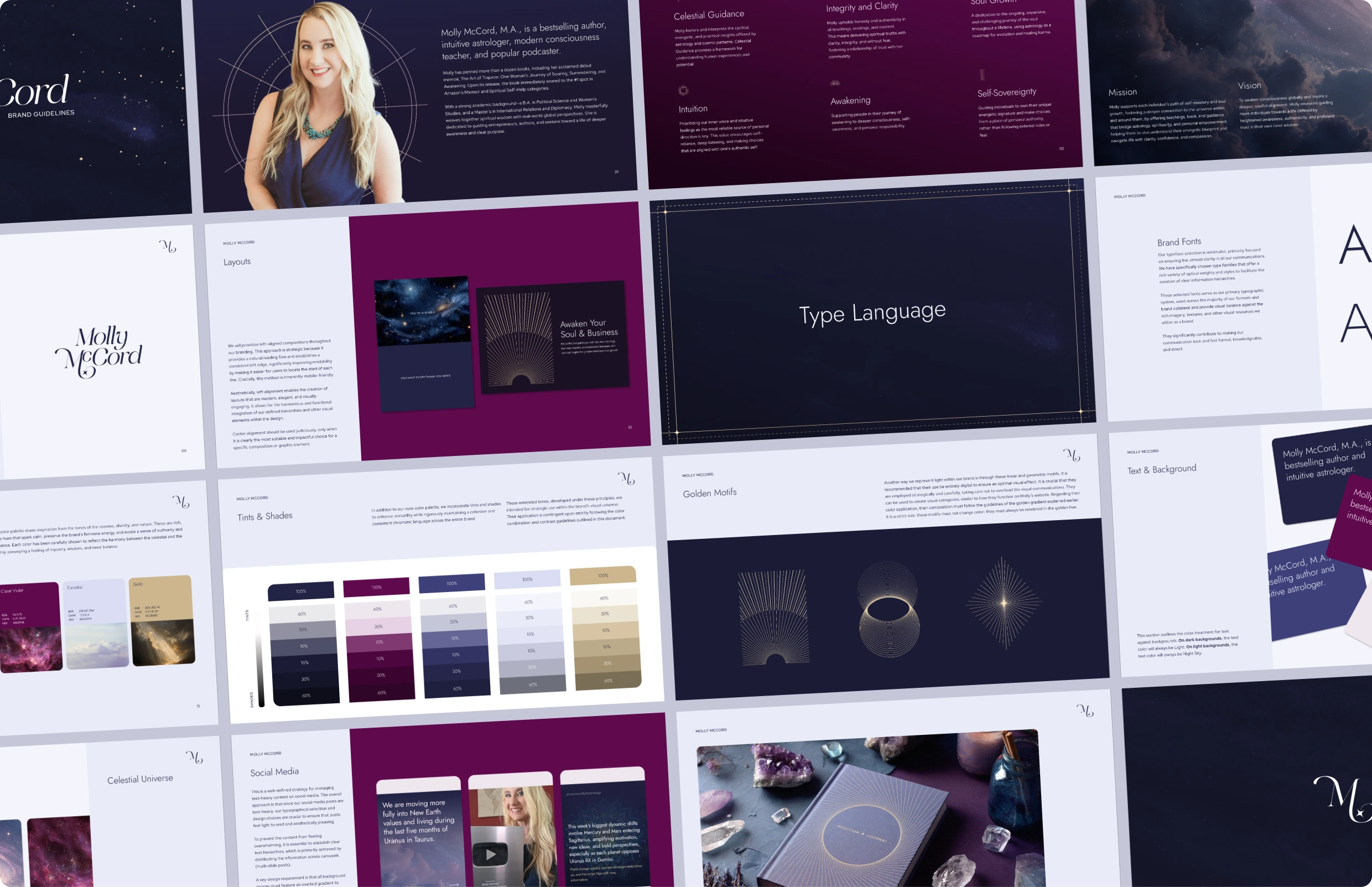Viewport: 1372px width, 887px height.
Task: Click the Awaken Your Soul & Business layout card
Action: [553, 338]
